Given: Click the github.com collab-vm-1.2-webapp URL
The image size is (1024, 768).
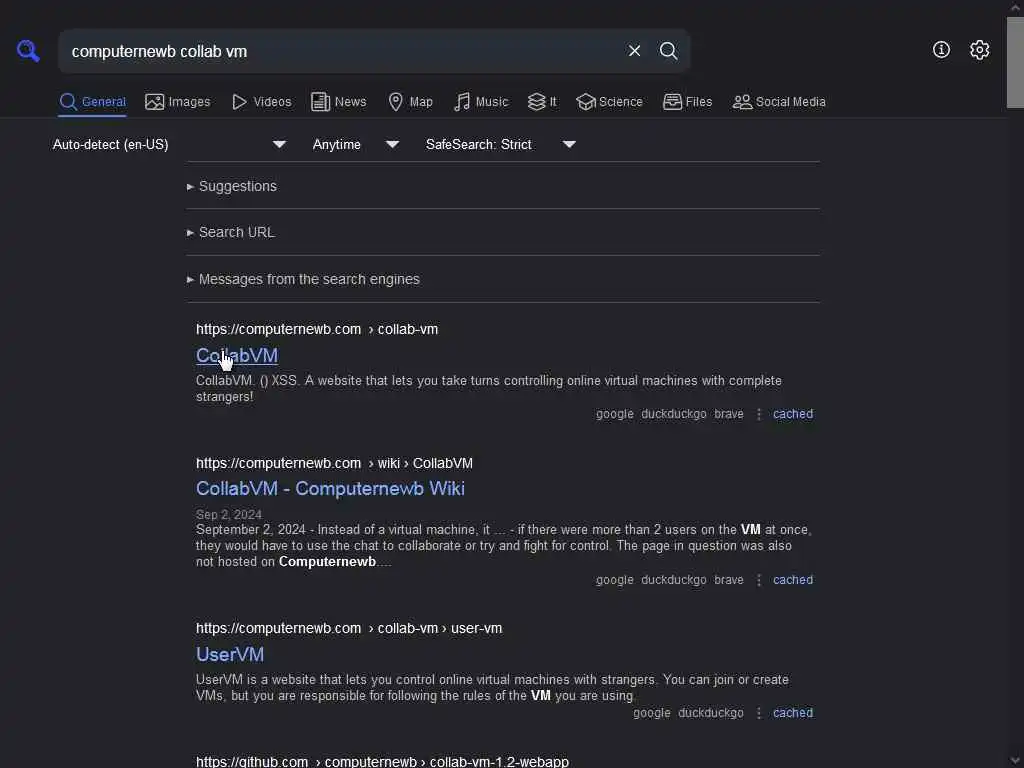Looking at the screenshot, I should click(x=382, y=761).
